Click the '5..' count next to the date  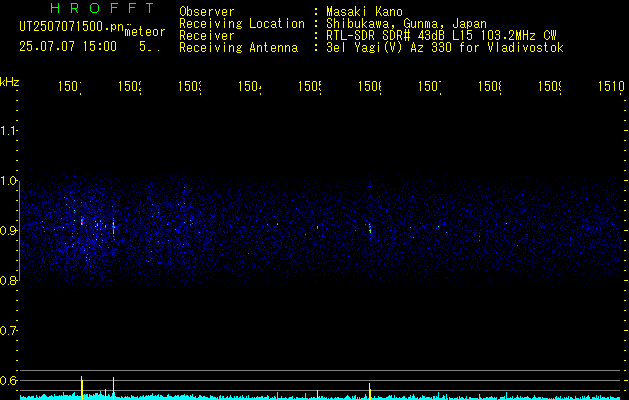(x=150, y=47)
